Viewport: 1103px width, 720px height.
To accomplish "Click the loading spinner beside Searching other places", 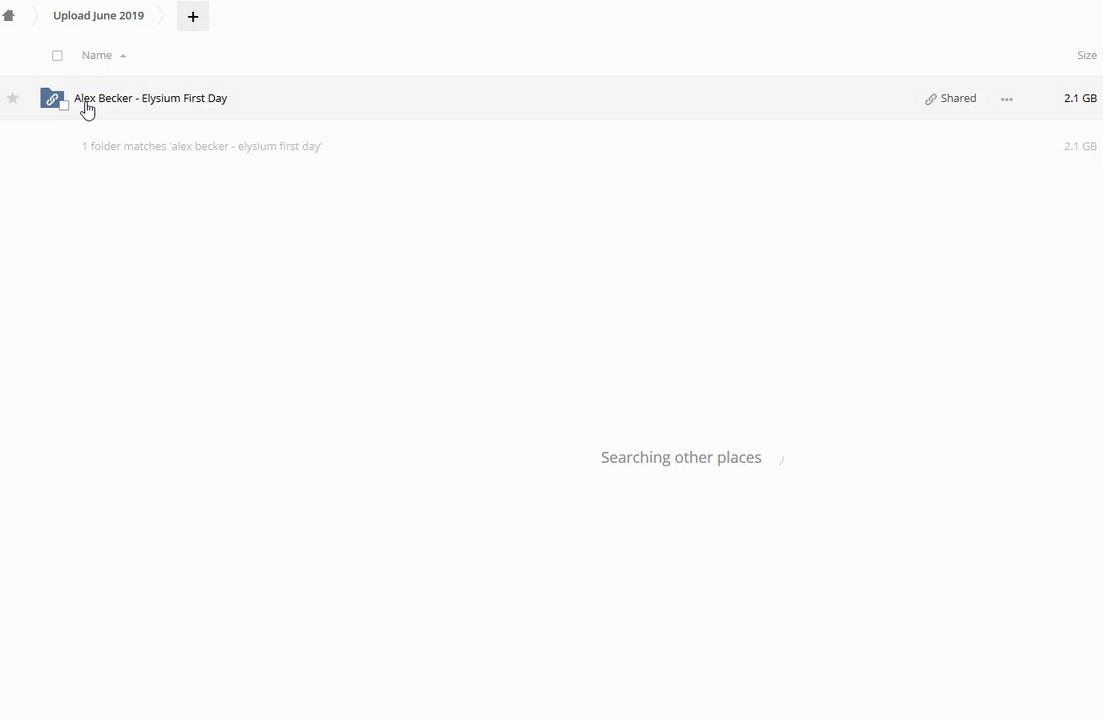I will (780, 459).
